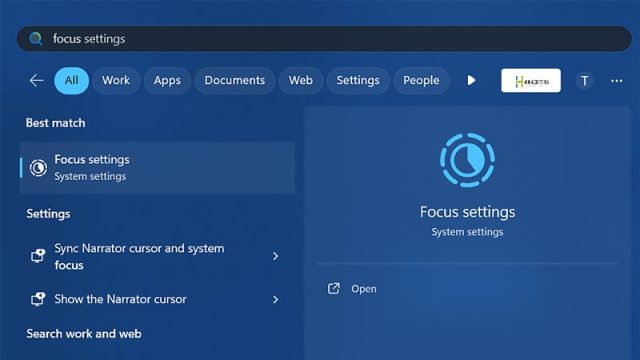Select the All filter tab
640x360 pixels.
71,80
